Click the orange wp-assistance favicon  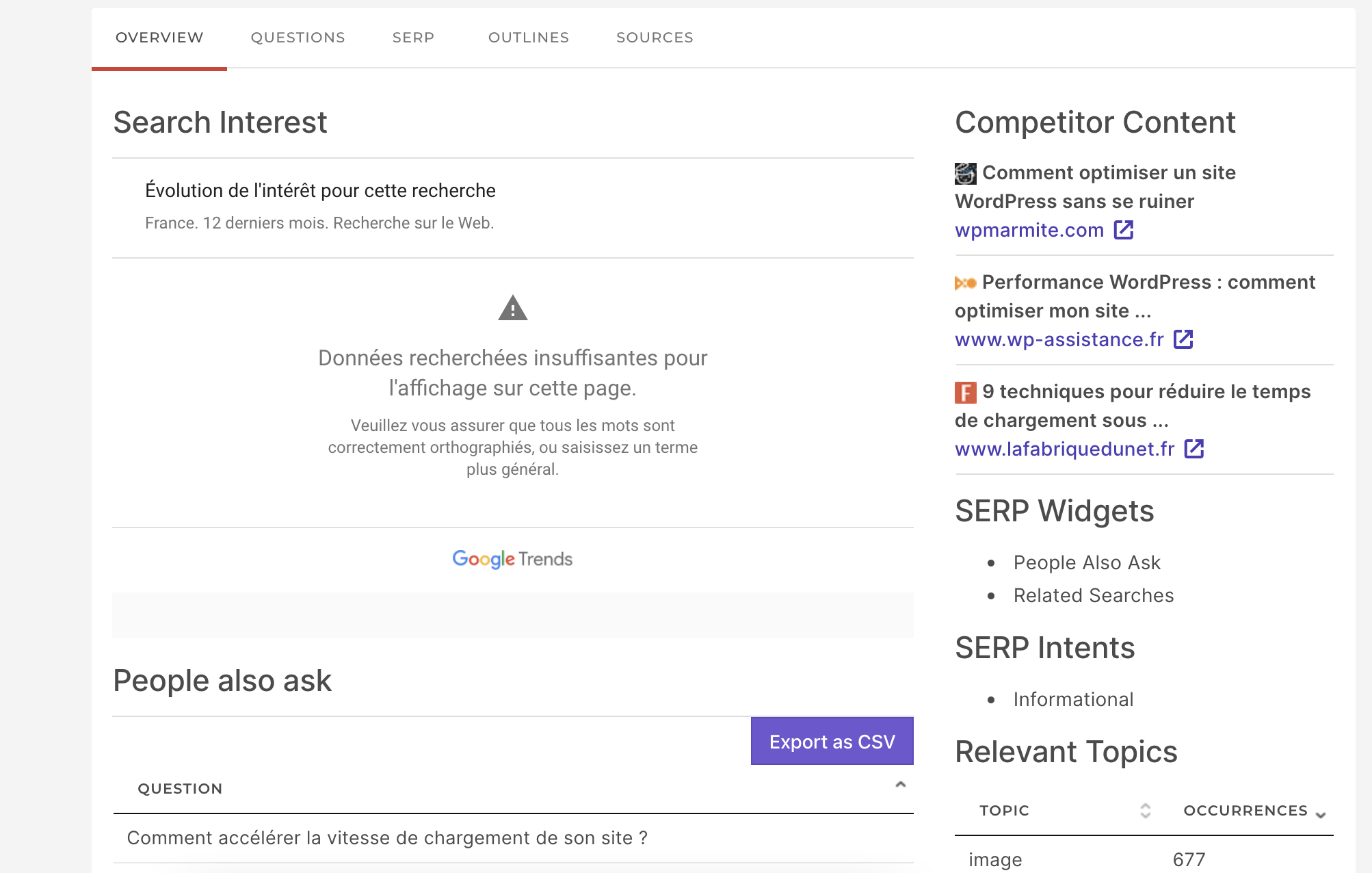966,283
